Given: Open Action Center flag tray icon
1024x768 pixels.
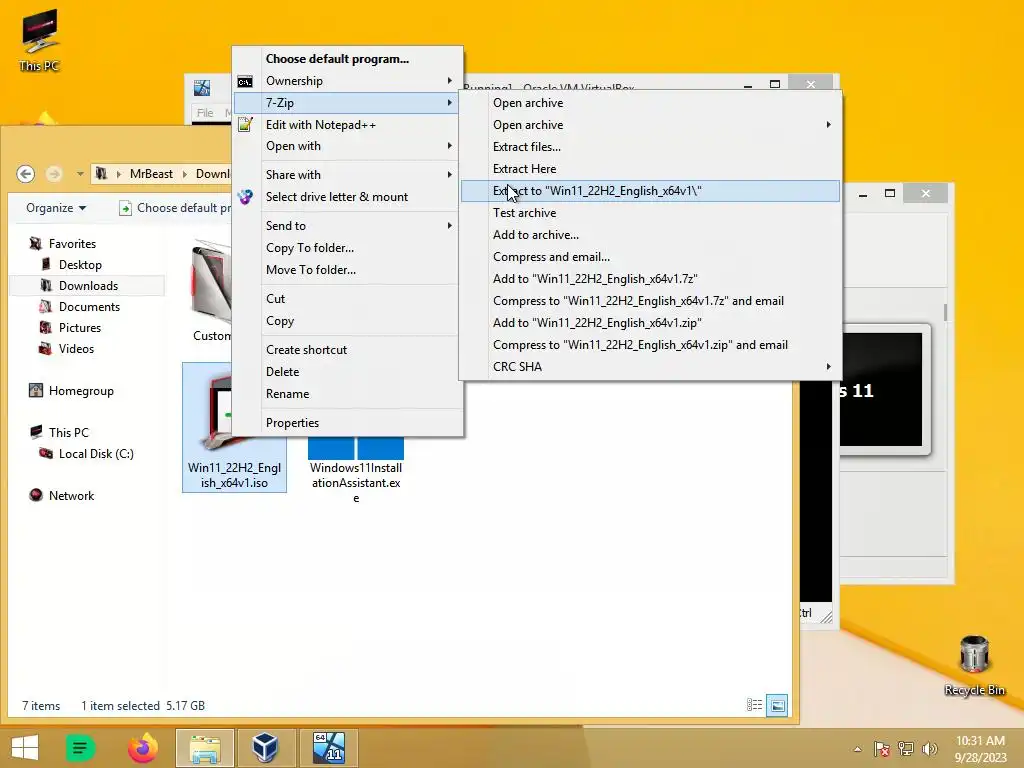Looking at the screenshot, I should click(882, 748).
